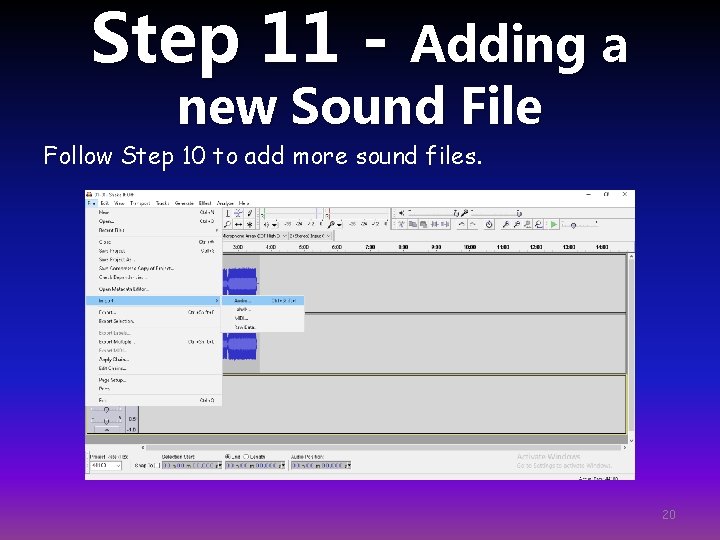Open the playback meter dropdown arrow
The width and height of the screenshot is (720, 540).
275,225
